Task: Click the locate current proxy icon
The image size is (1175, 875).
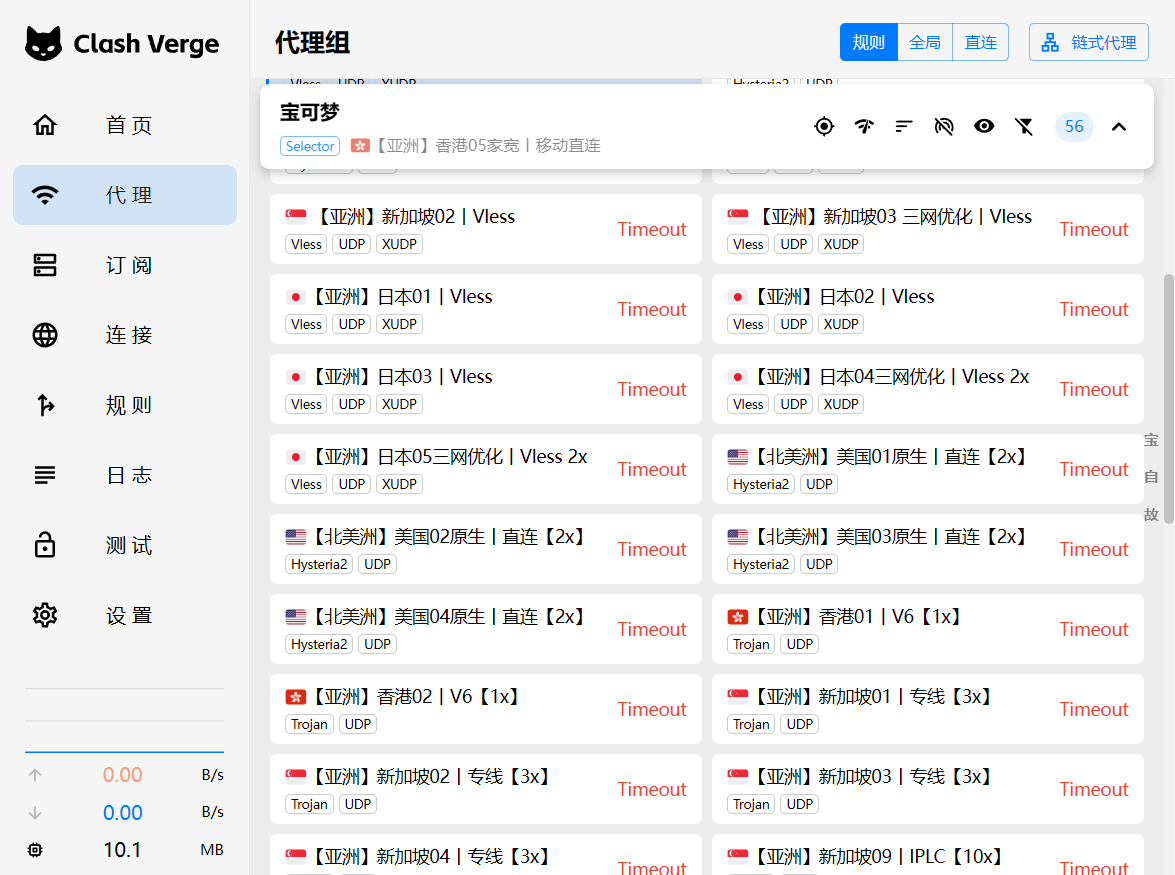Action: pos(824,127)
